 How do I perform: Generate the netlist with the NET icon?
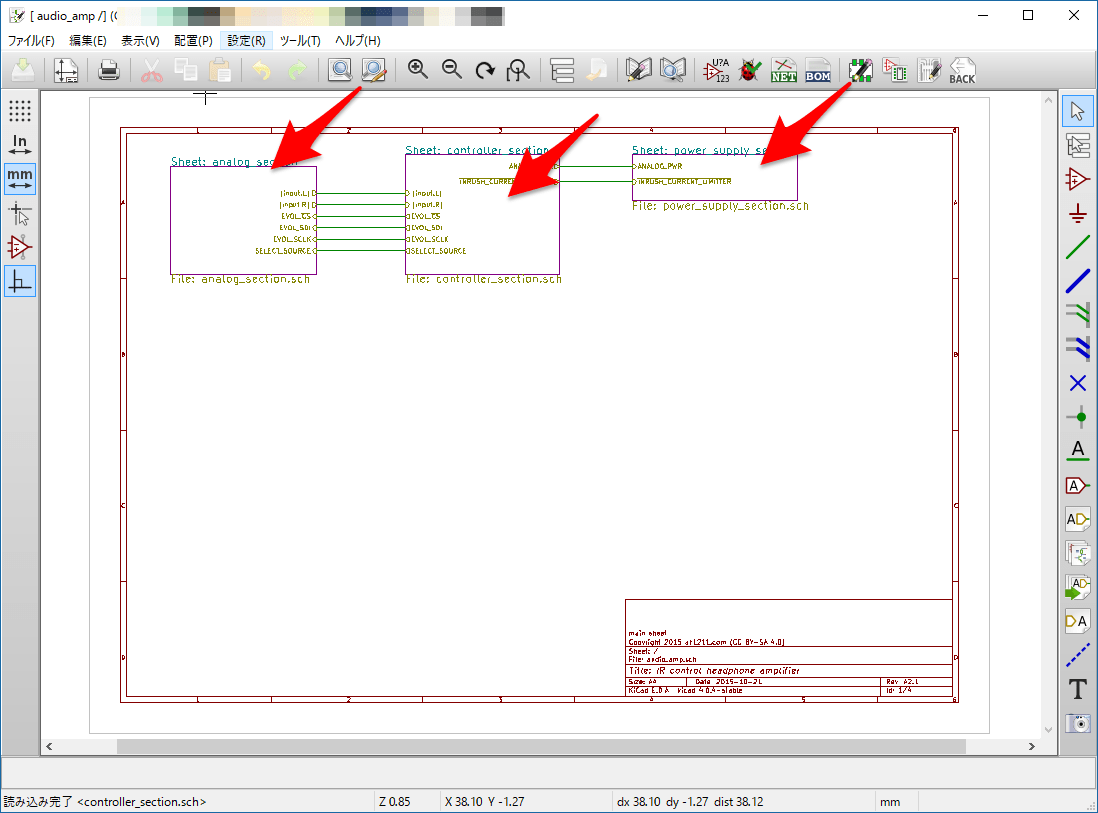784,71
